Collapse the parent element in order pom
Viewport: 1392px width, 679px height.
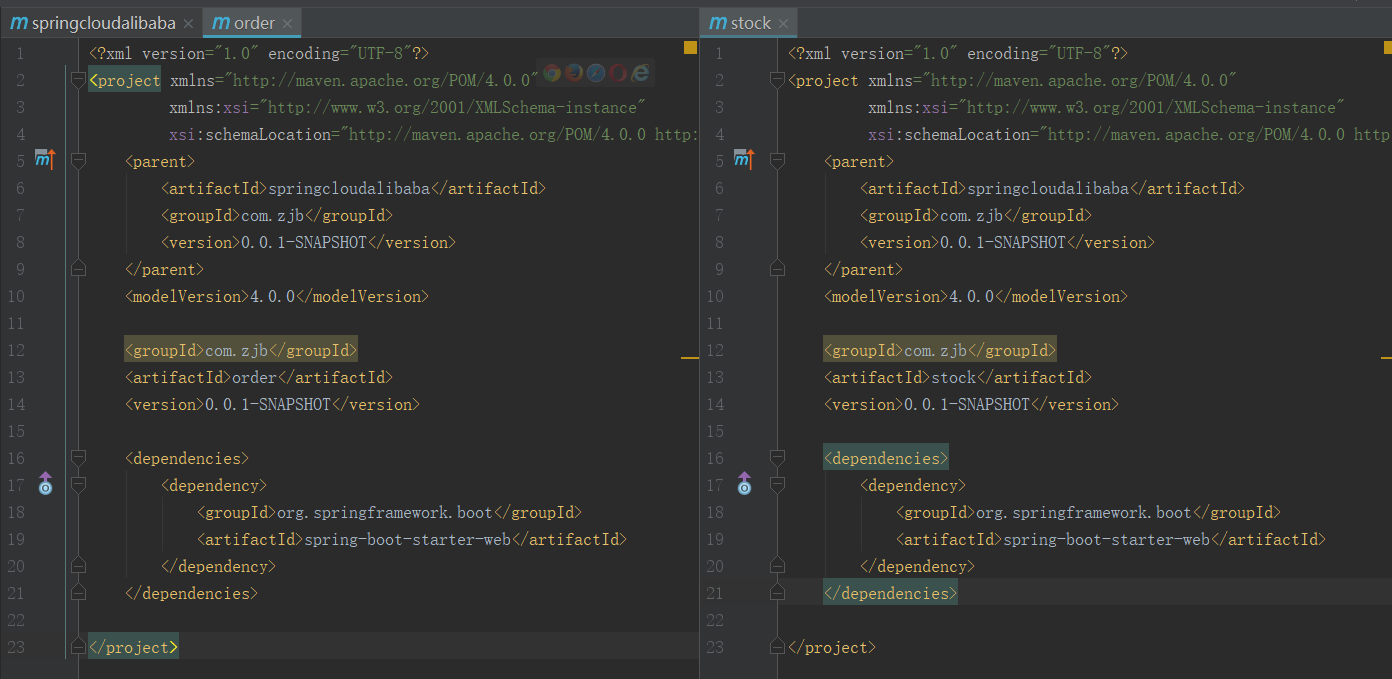[78, 160]
